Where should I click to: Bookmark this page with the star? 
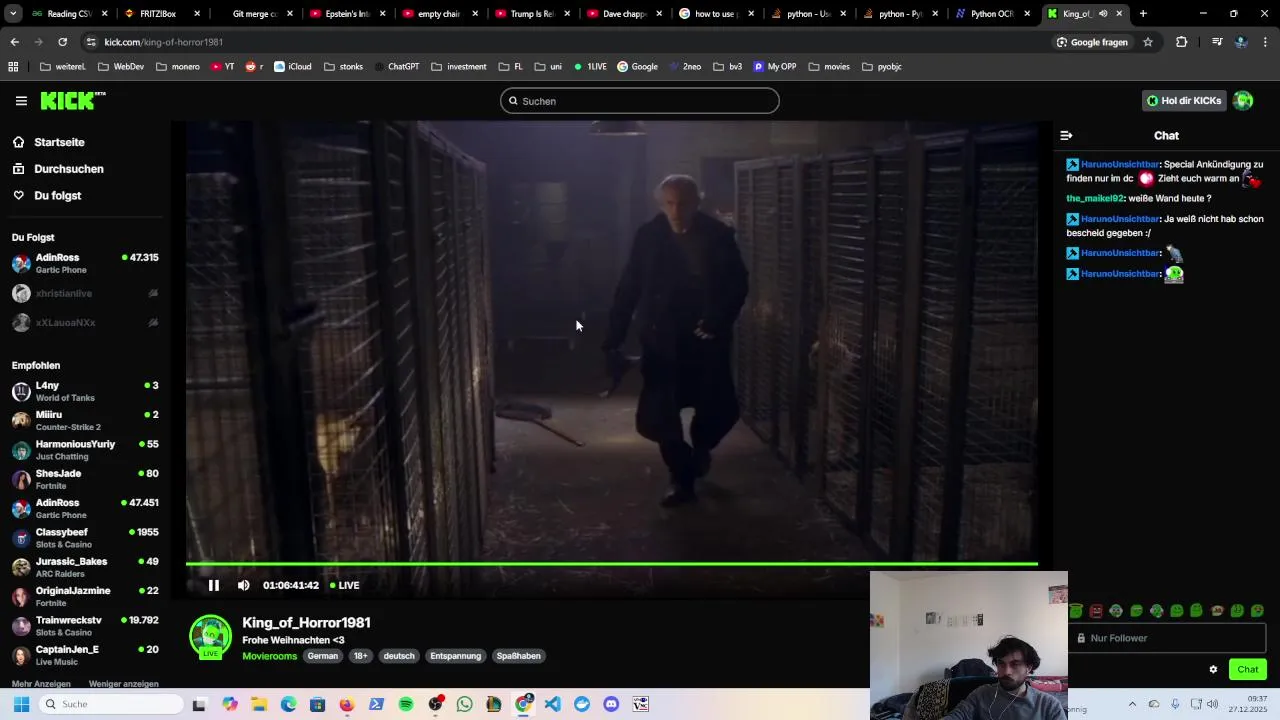pyautogui.click(x=1148, y=42)
